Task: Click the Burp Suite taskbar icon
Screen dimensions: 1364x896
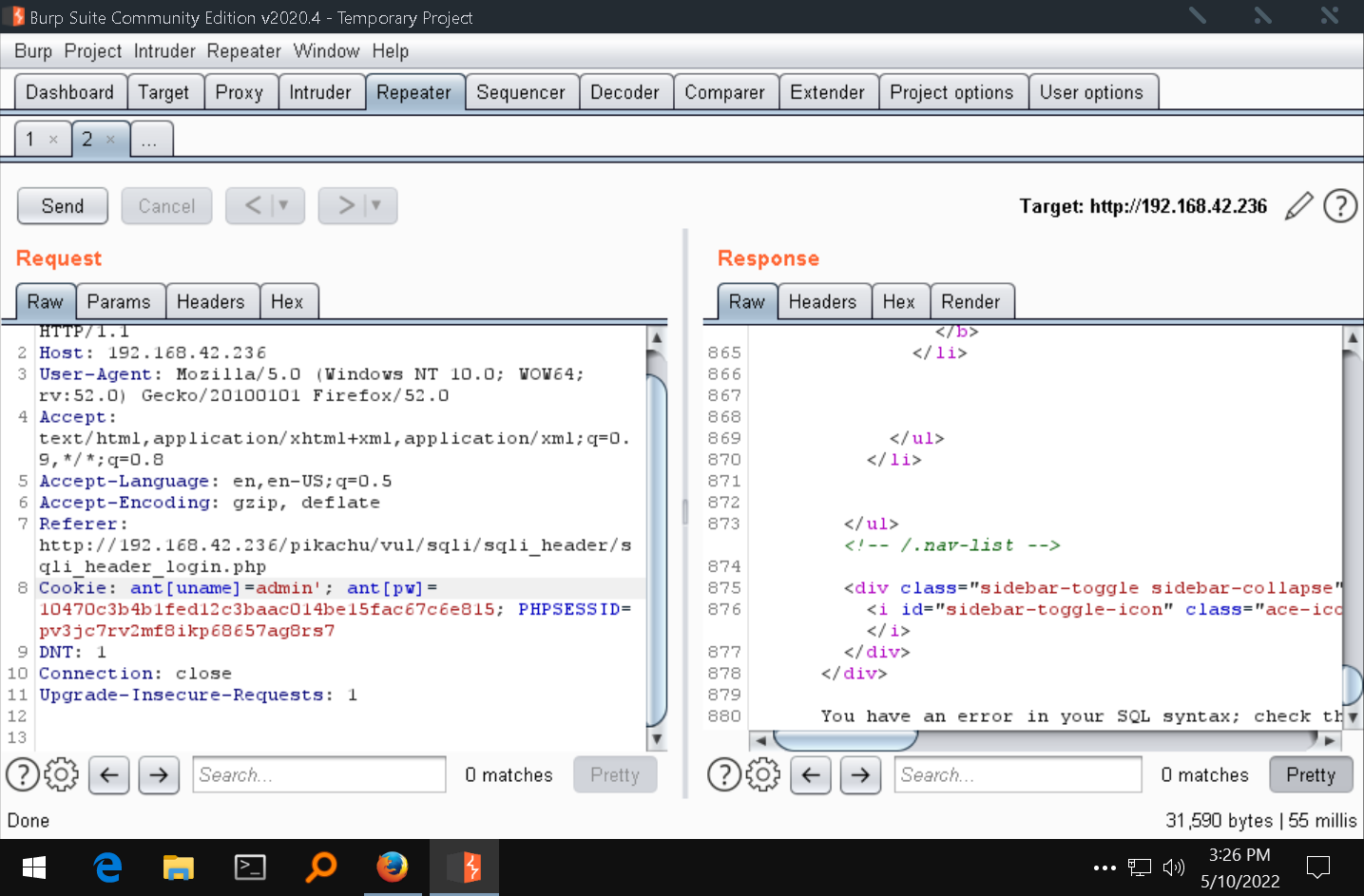Action: 464,867
